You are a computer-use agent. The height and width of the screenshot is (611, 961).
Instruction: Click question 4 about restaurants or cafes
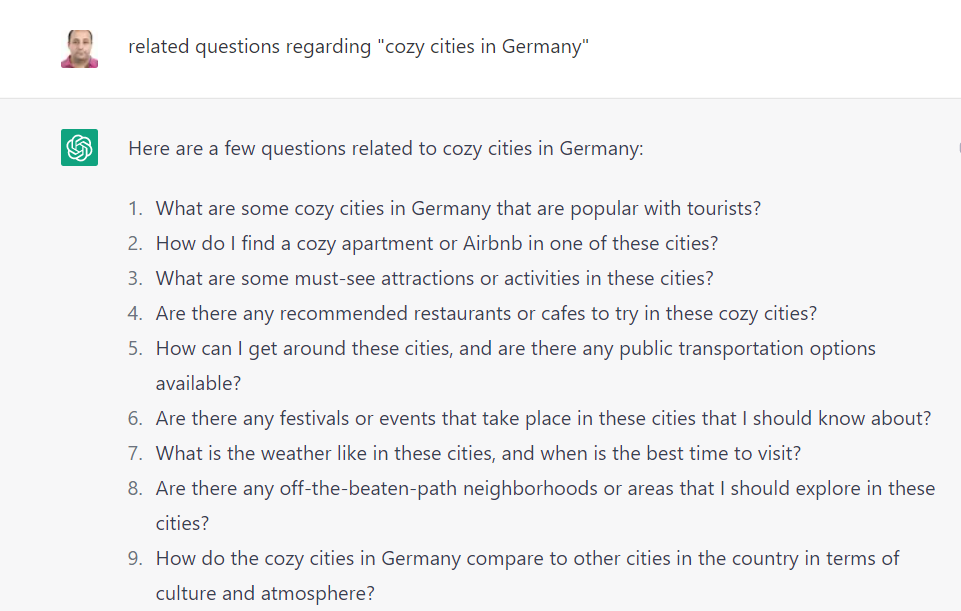[x=486, y=313]
